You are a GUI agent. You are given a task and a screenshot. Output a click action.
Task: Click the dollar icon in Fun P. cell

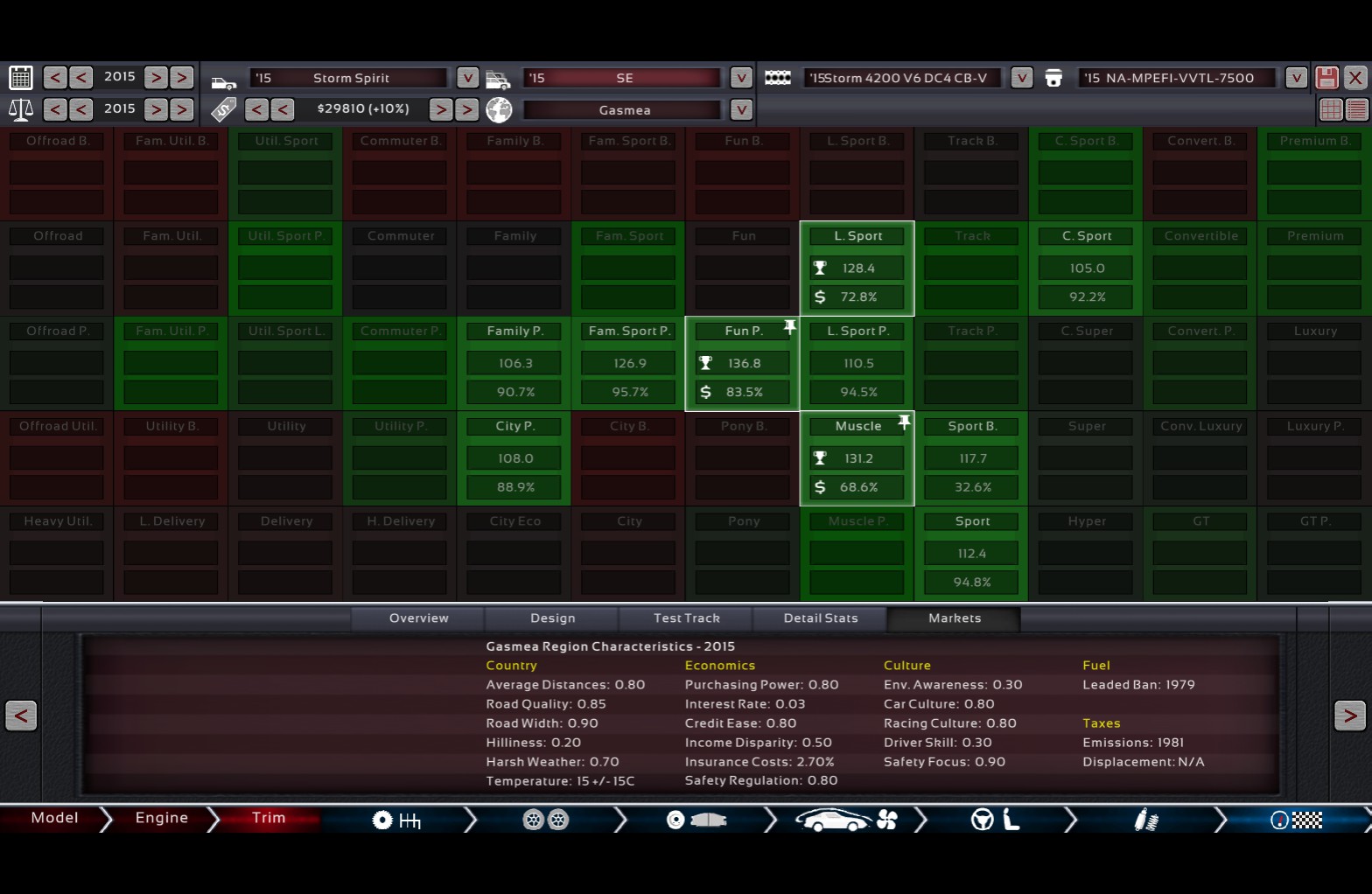pos(705,392)
